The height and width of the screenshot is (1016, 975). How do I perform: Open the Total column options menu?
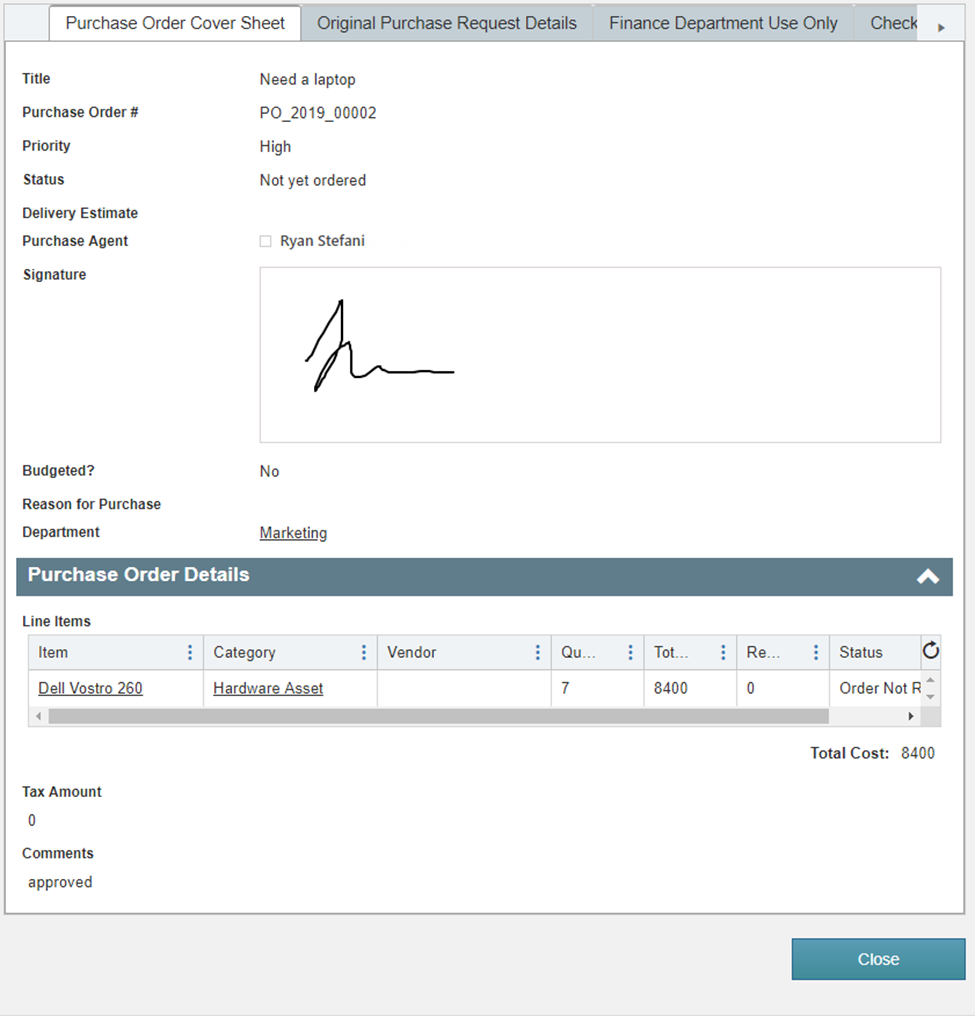723,652
